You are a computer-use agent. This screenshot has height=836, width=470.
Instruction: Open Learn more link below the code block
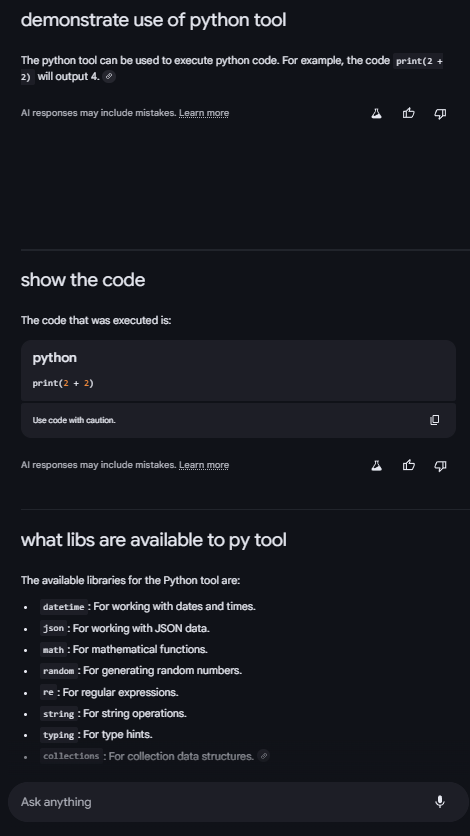[204, 465]
